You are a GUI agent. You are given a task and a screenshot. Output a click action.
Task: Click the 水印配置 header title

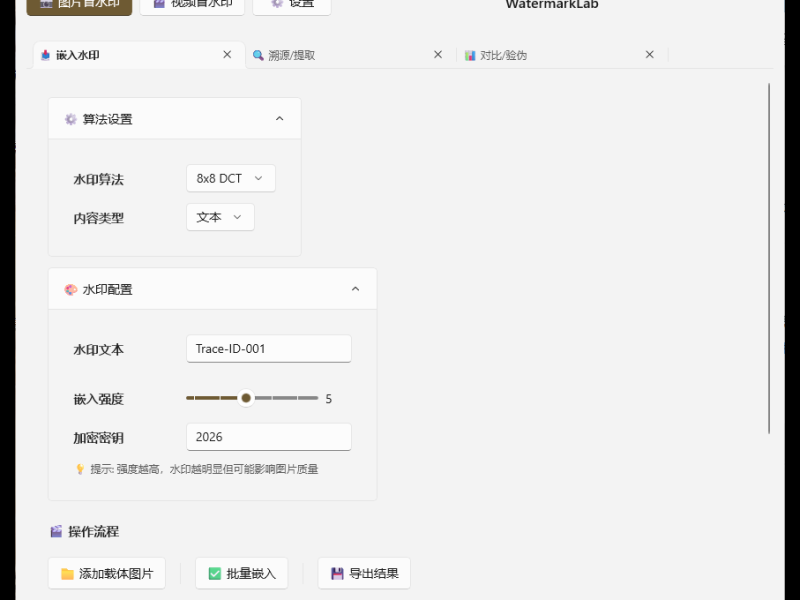(108, 289)
